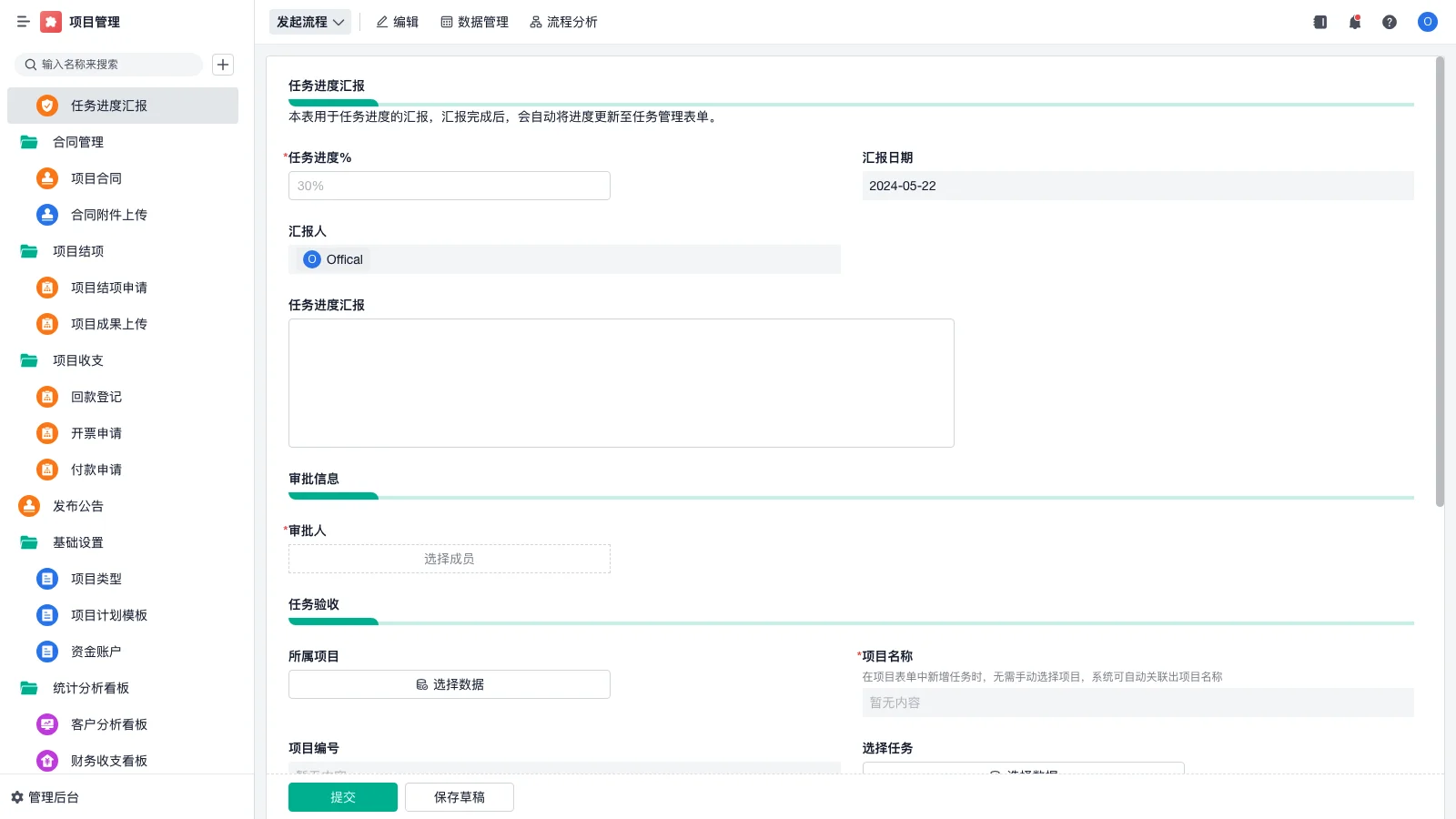
Task: Click the 发布公告 announcement icon
Action: coord(28,506)
